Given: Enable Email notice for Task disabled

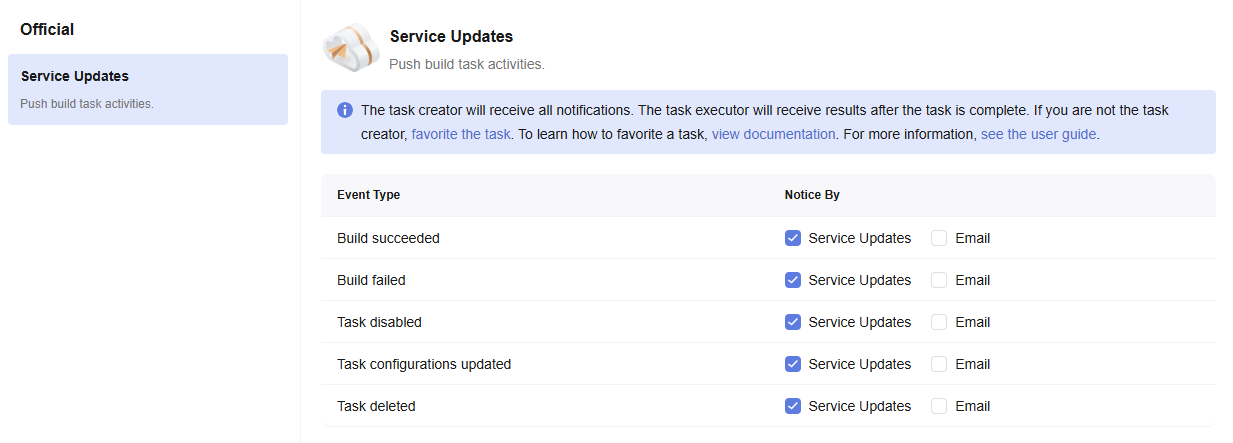Looking at the screenshot, I should click(x=939, y=322).
